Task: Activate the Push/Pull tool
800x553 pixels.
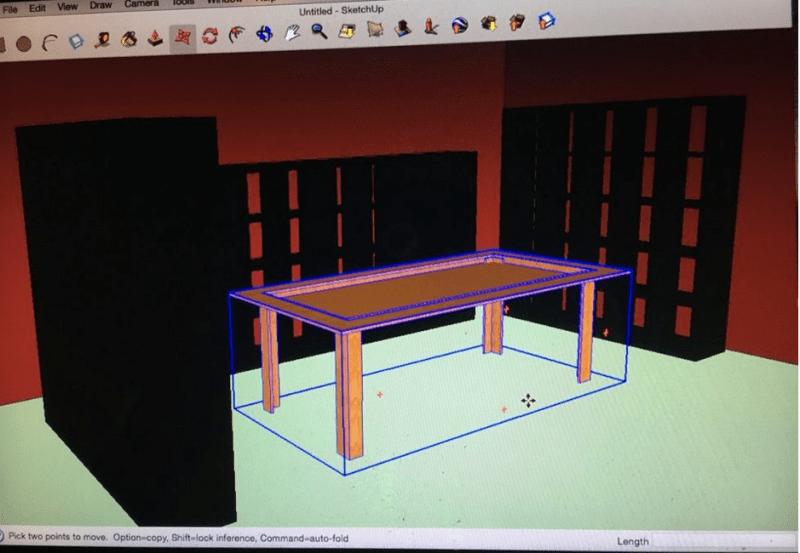Action: pyautogui.click(x=155, y=39)
